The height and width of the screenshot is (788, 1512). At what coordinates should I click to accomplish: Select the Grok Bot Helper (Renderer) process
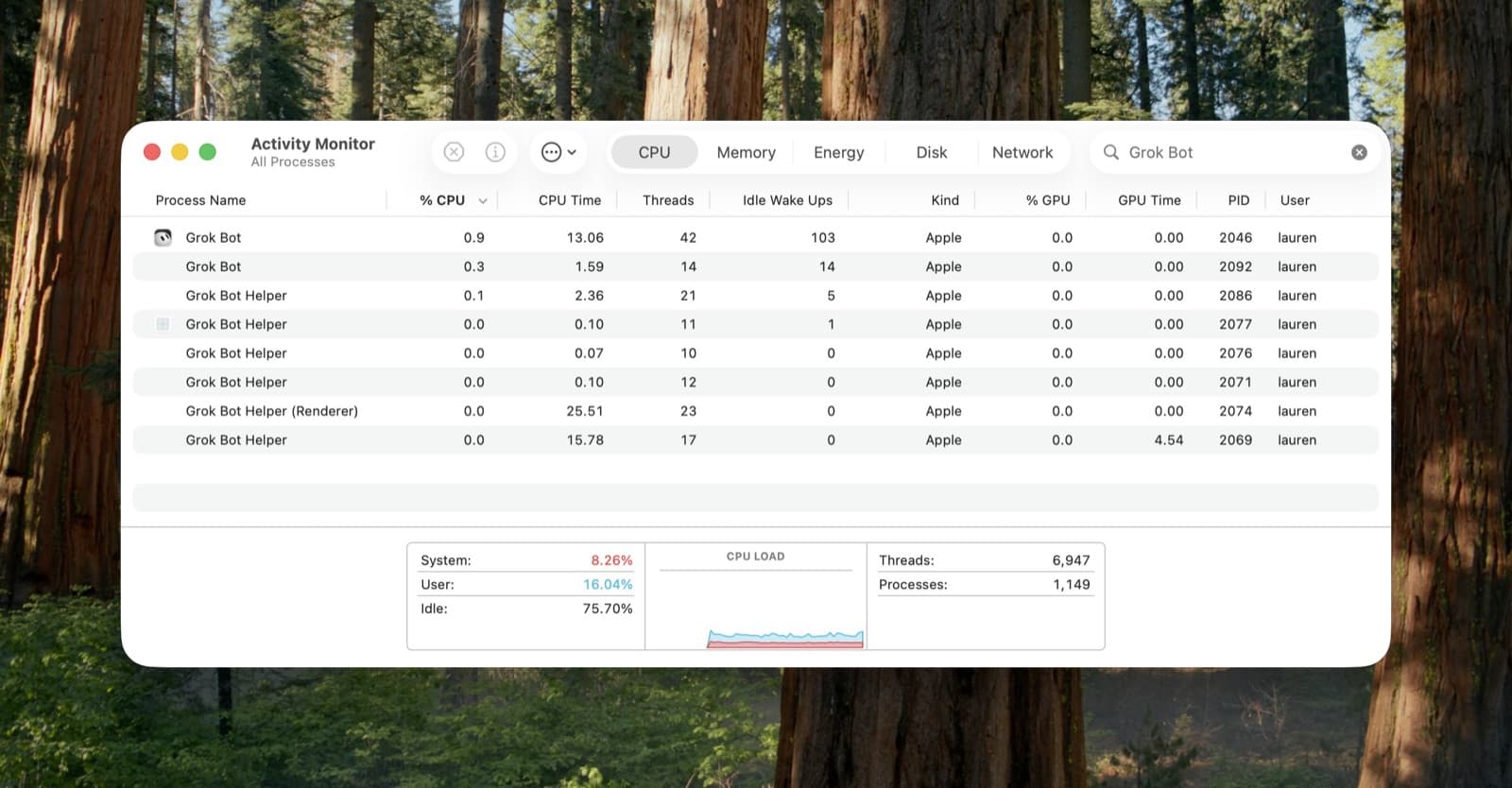(x=755, y=411)
